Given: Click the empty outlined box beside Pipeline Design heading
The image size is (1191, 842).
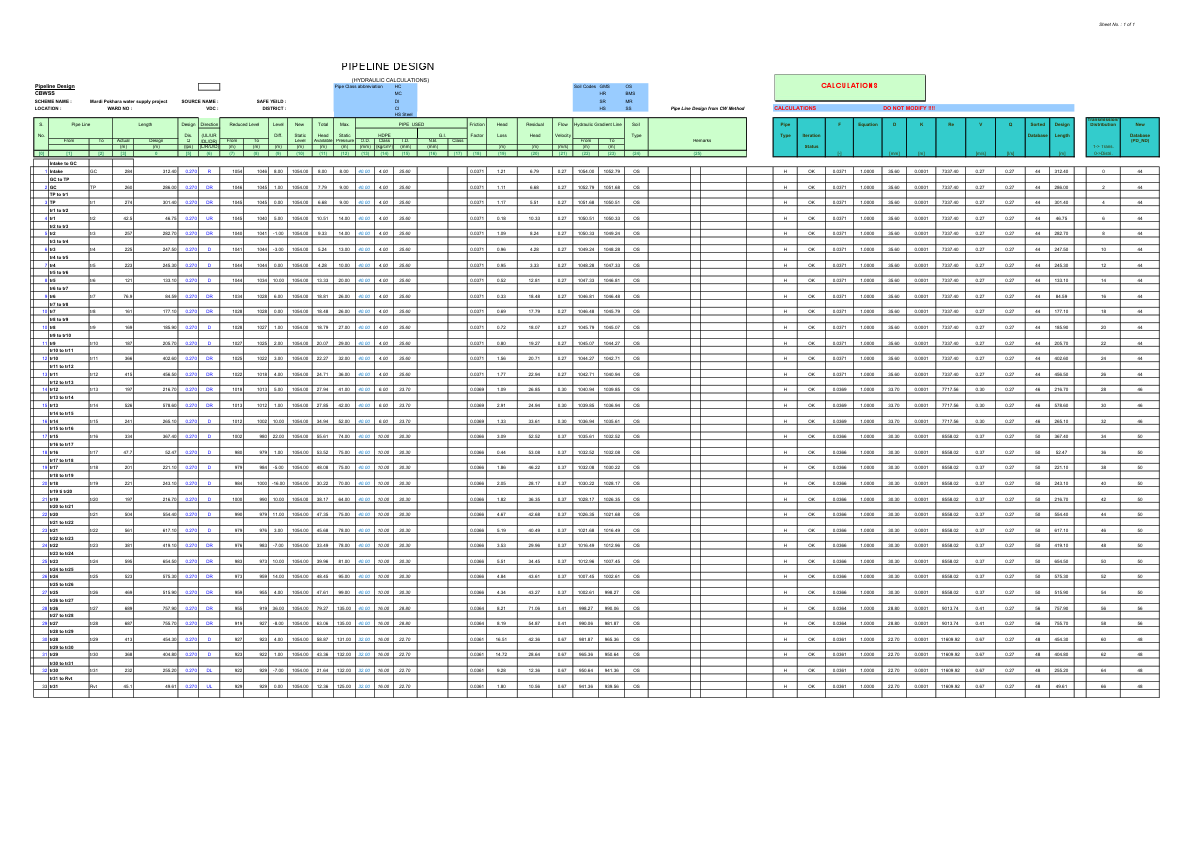Looking at the screenshot, I should (209, 87).
